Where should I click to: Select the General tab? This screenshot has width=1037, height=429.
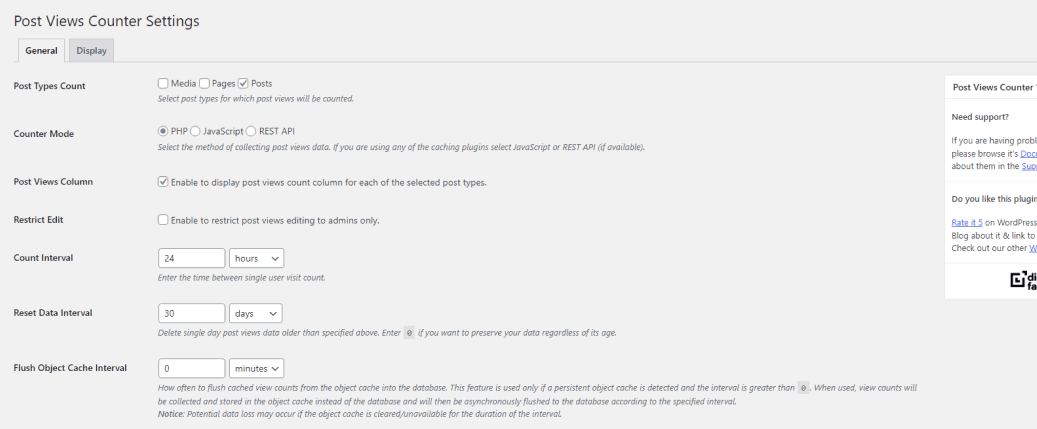pos(41,50)
